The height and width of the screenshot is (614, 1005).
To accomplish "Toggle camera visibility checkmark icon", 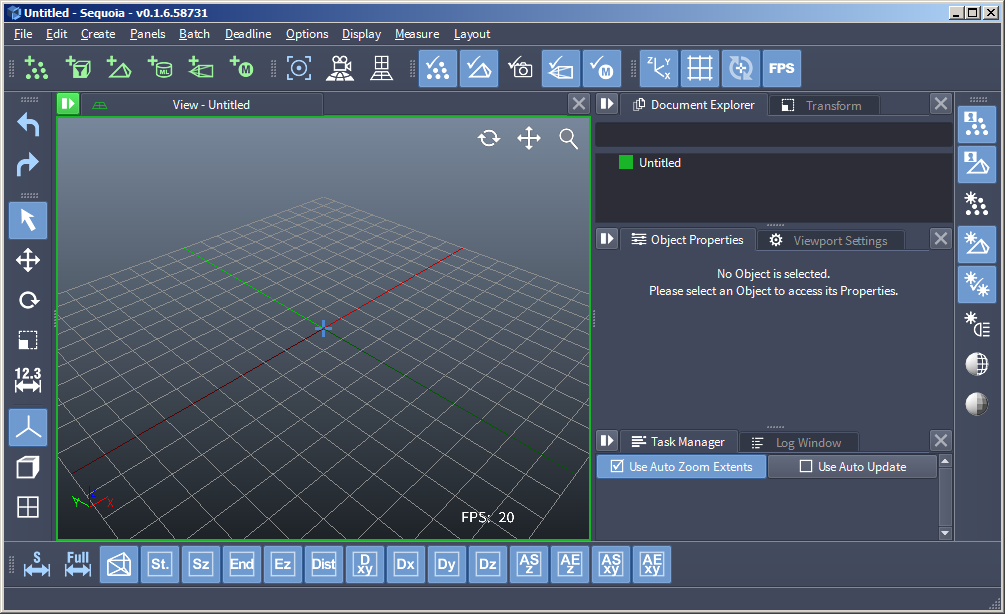I will pyautogui.click(x=520, y=68).
